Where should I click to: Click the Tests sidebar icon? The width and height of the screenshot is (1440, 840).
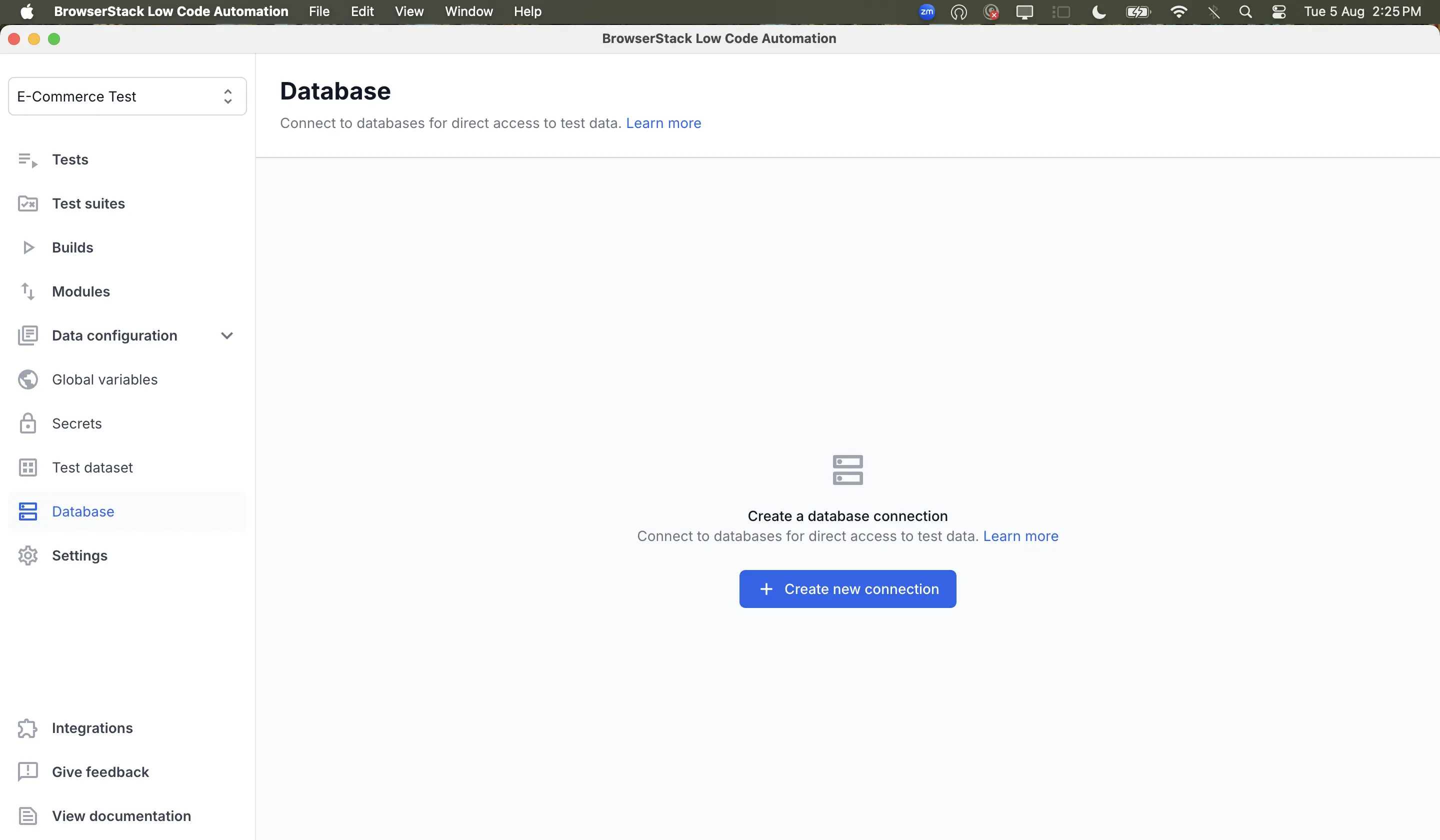click(x=27, y=160)
